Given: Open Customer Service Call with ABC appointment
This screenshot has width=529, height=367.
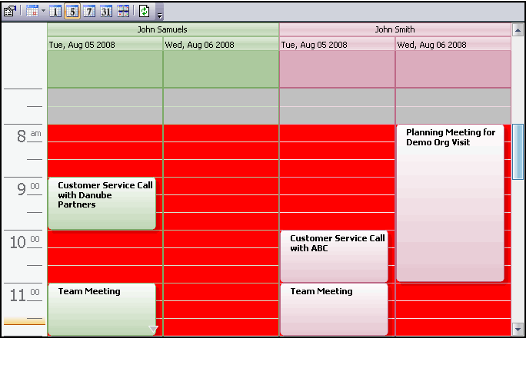Looking at the screenshot, I should click(334, 256).
